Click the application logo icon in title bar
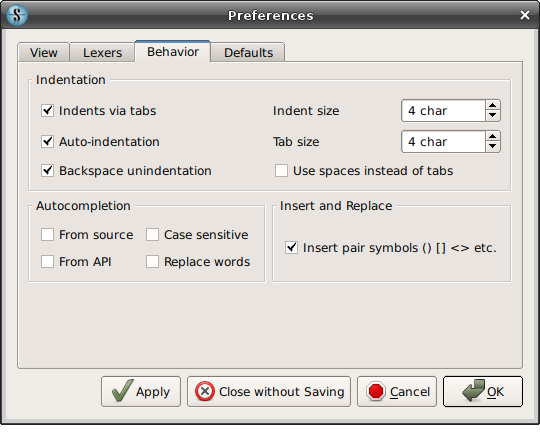Image resolution: width=540 pixels, height=432 pixels. [17, 16]
